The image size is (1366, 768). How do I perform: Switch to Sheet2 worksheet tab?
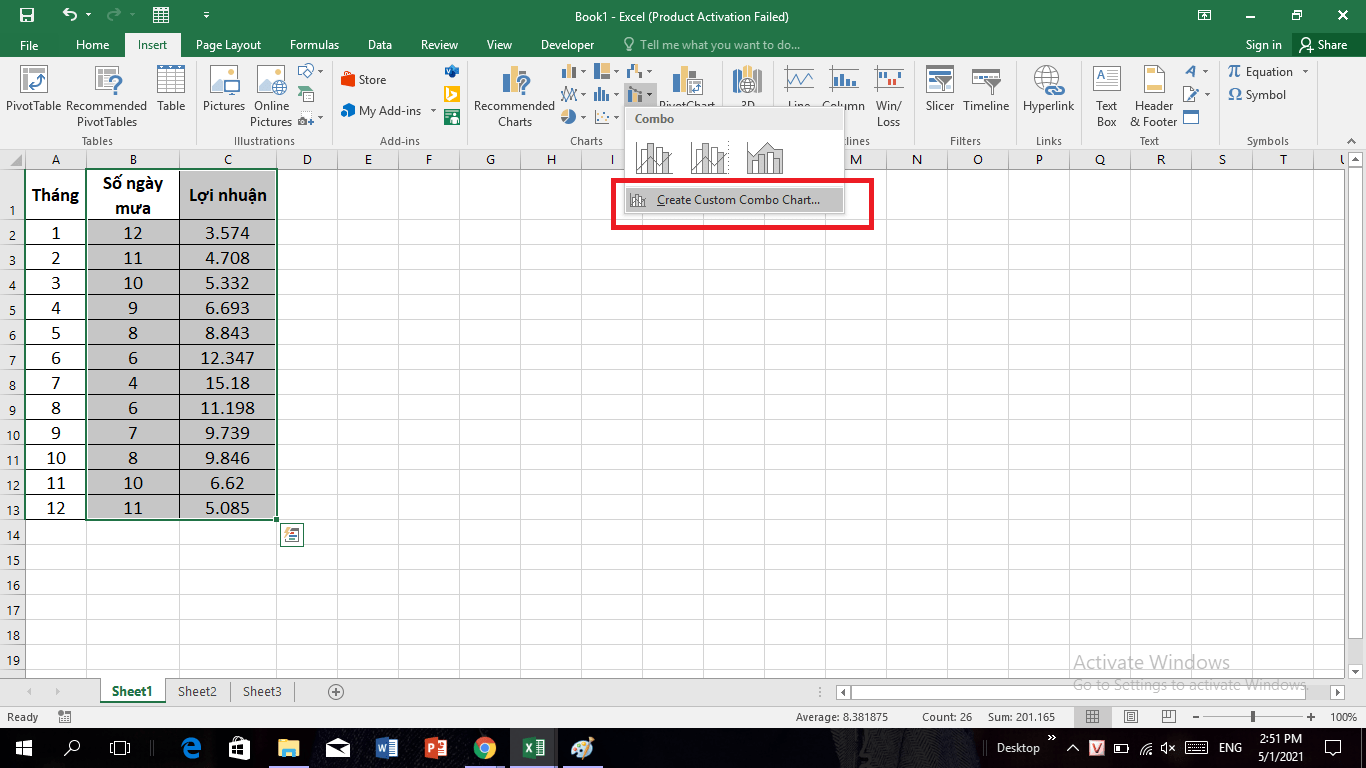coord(197,691)
